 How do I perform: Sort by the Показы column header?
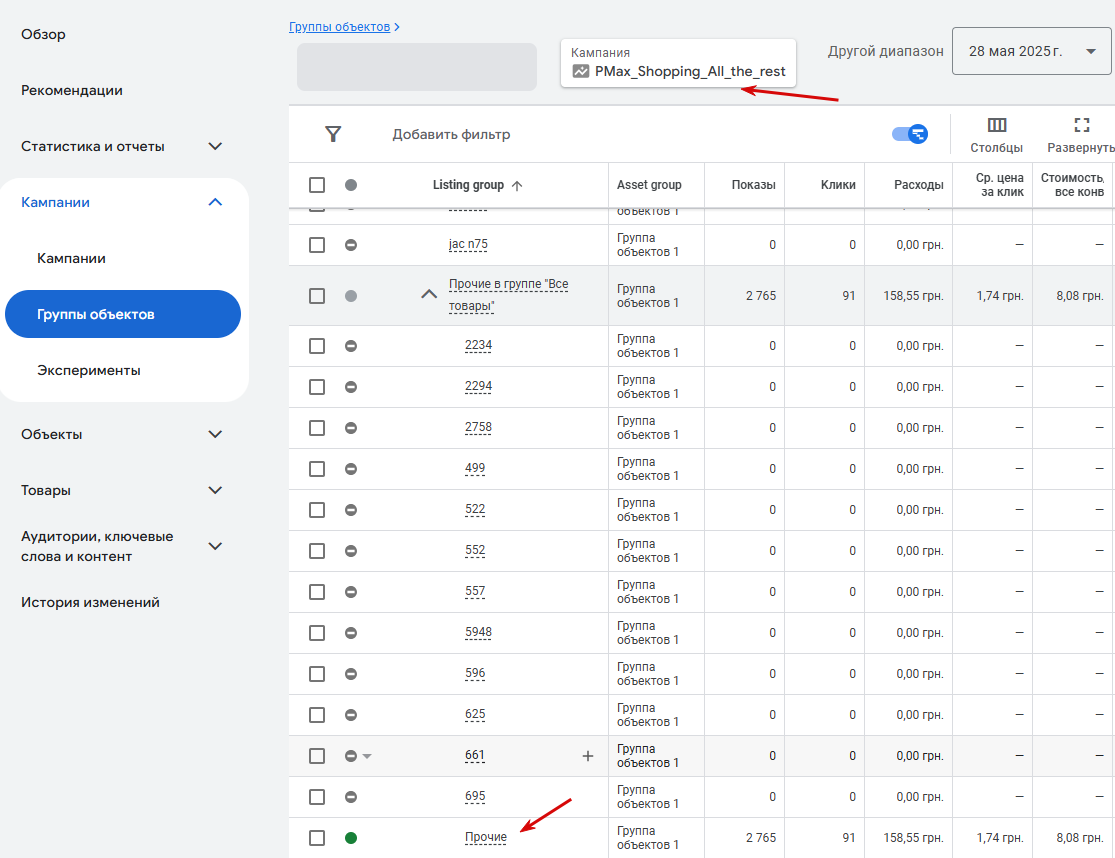754,185
